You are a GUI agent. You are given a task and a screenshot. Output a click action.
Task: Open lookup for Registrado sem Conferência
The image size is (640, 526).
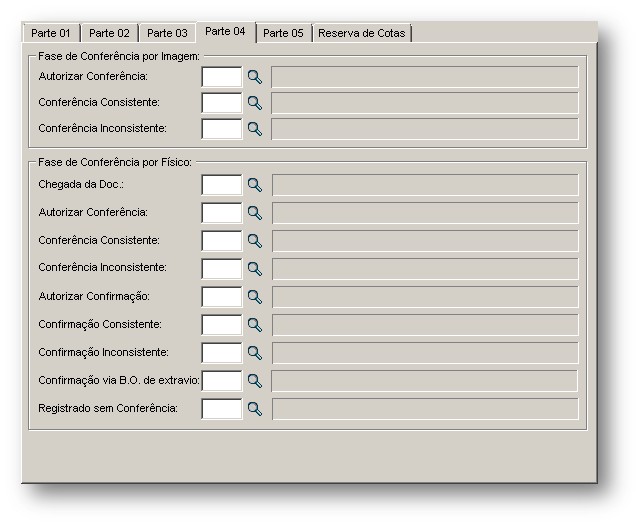(x=255, y=408)
